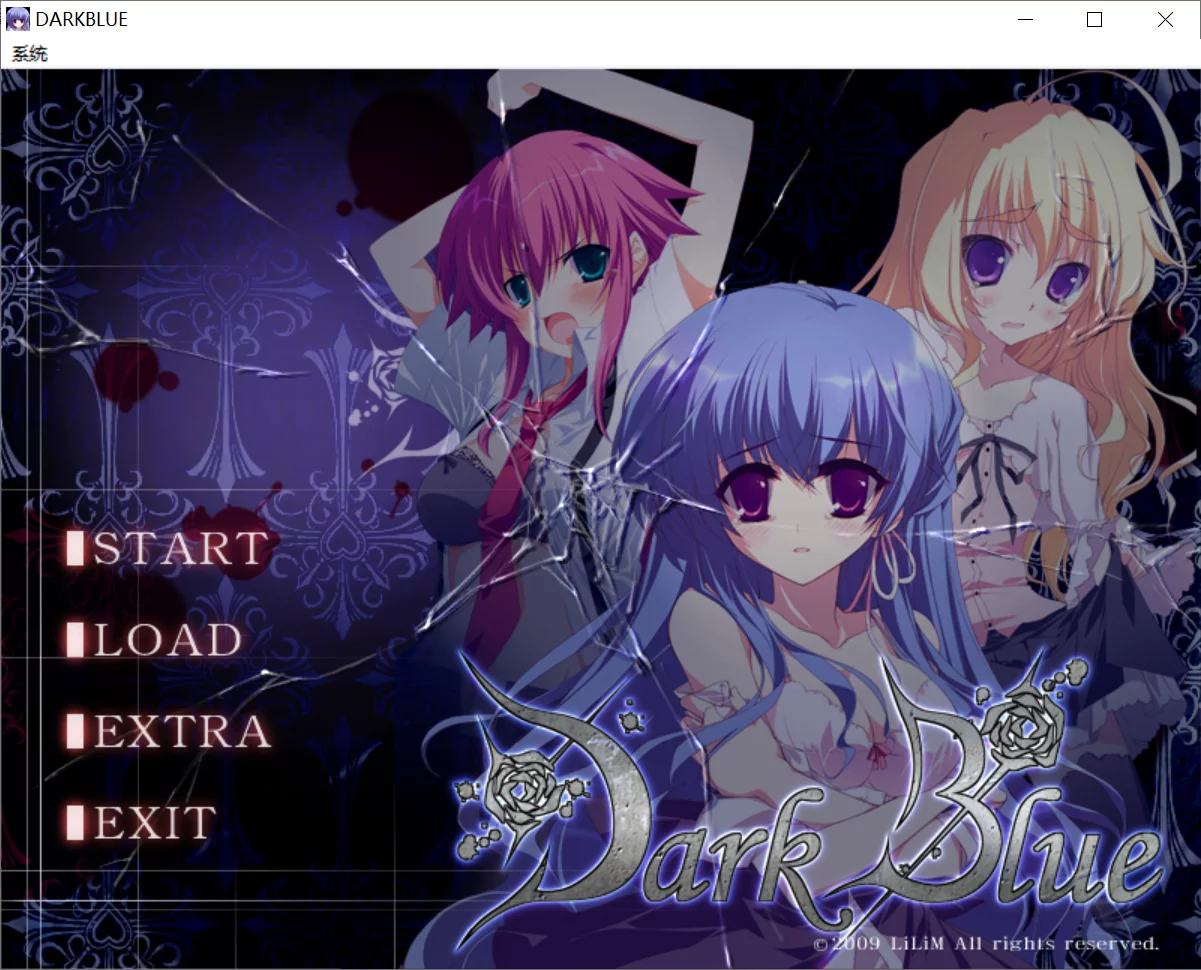Open the 系统 menu
Viewport: 1201px width, 970px height.
pos(27,53)
